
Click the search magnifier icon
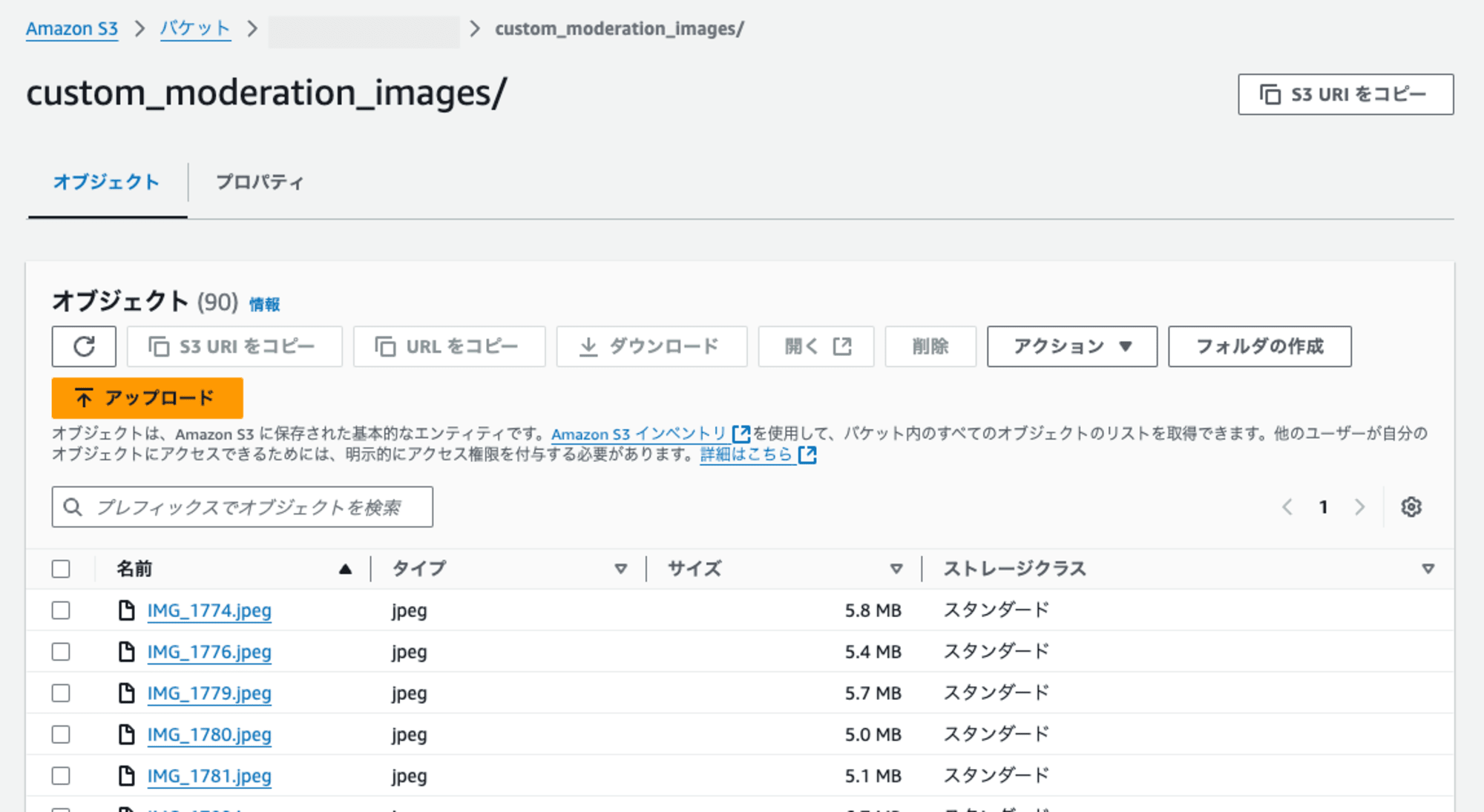(x=73, y=507)
